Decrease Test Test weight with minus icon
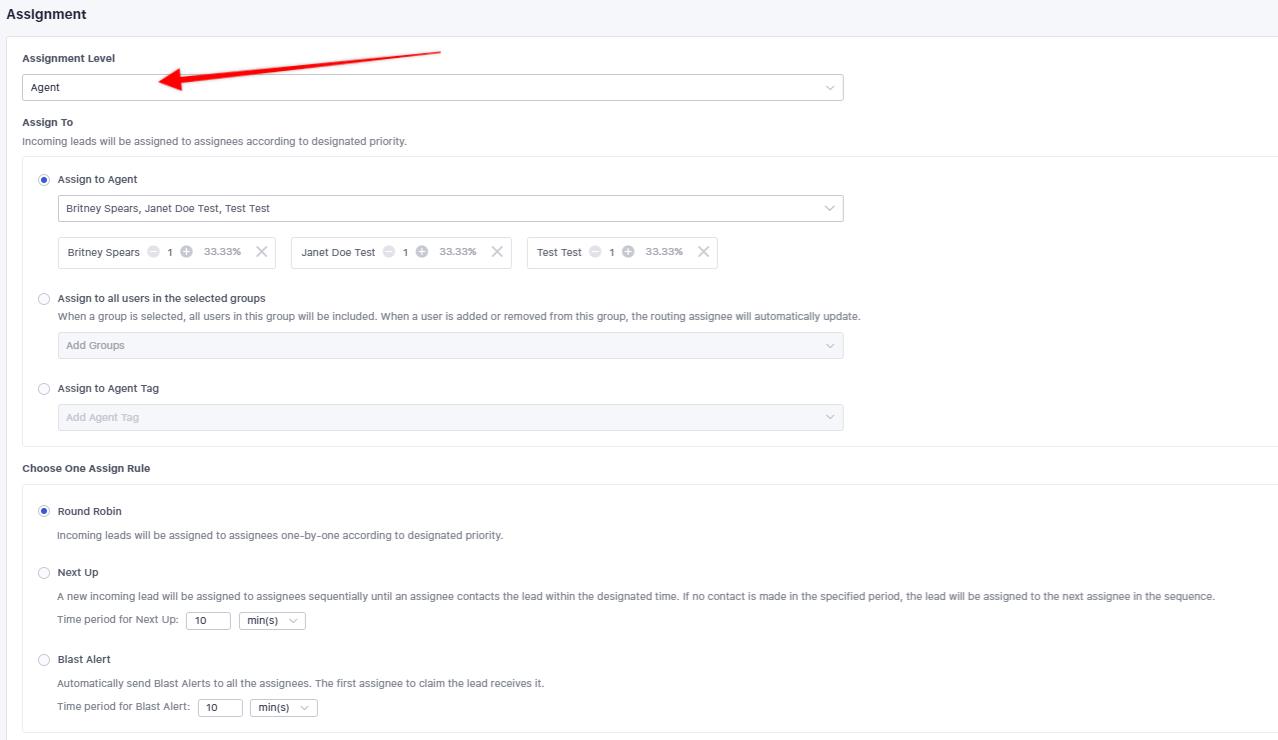 point(595,252)
